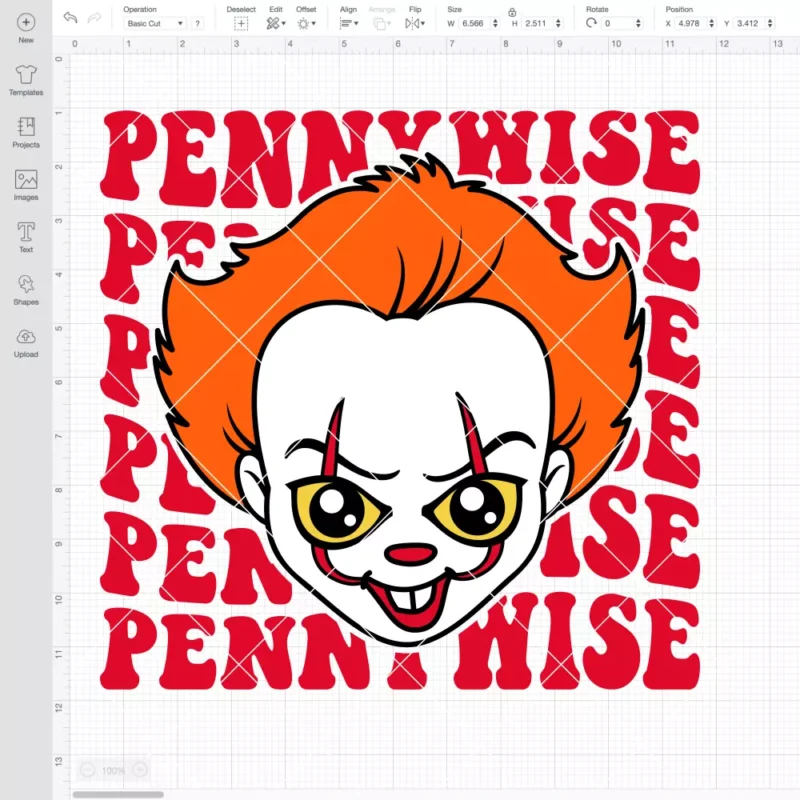Click the clown's red nose

[x=411, y=555]
